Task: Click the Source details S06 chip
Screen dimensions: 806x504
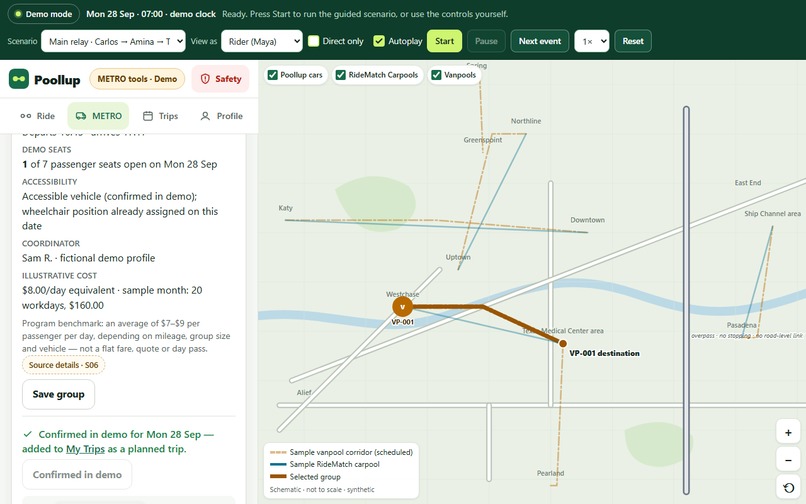Action: [63, 365]
